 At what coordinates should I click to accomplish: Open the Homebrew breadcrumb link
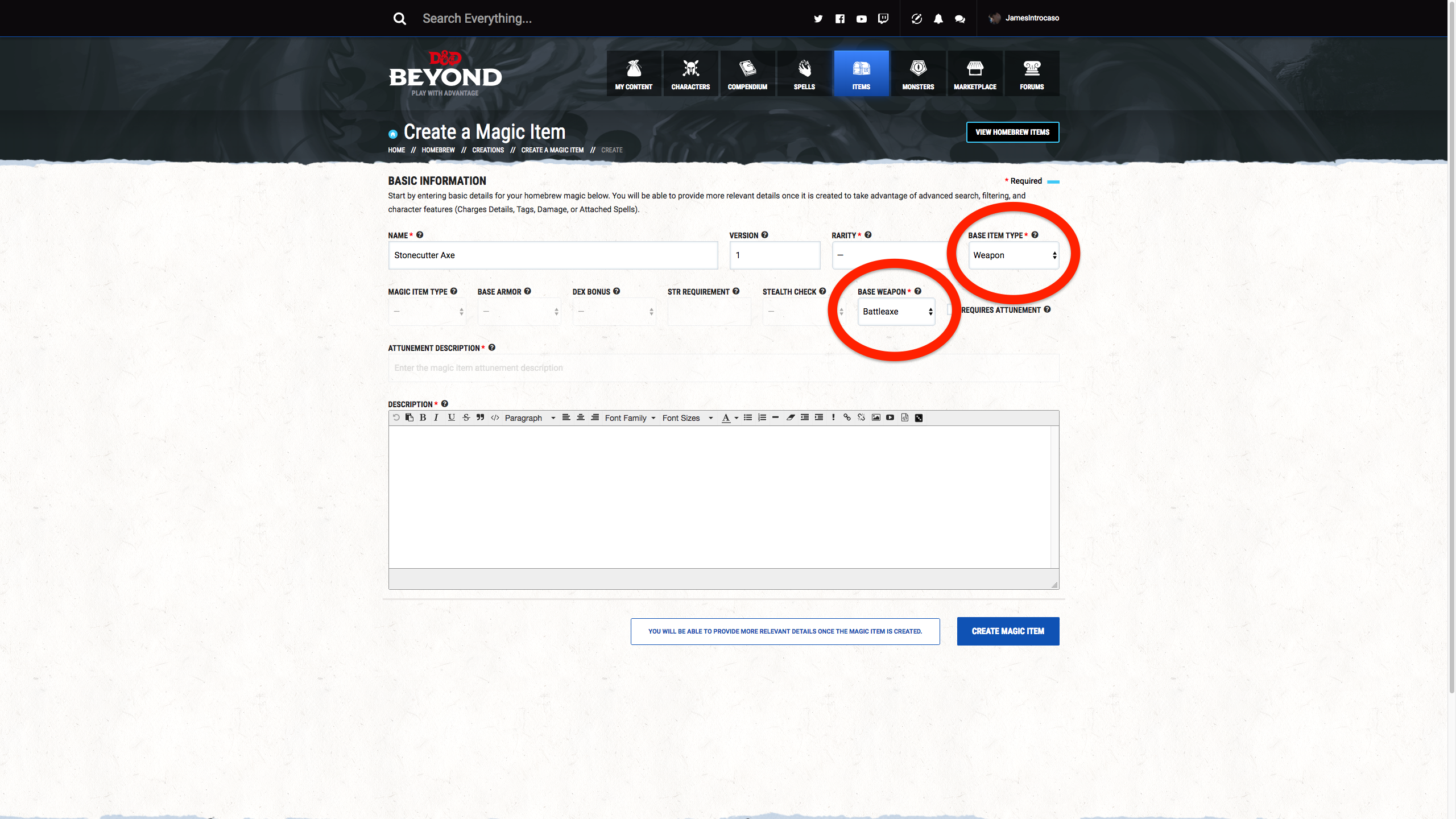click(438, 150)
